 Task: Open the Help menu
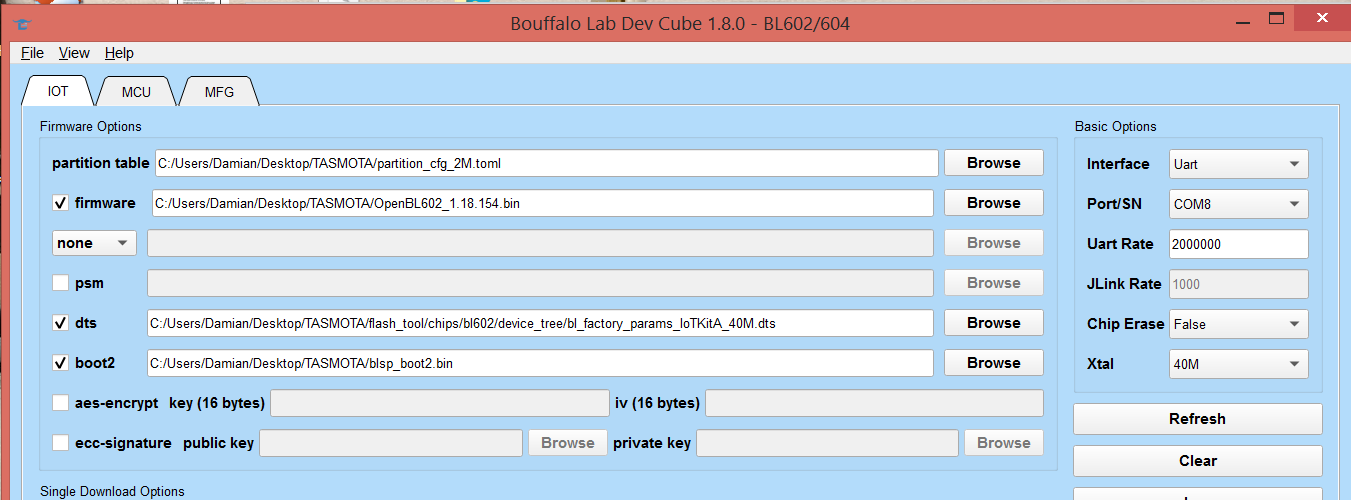(119, 53)
